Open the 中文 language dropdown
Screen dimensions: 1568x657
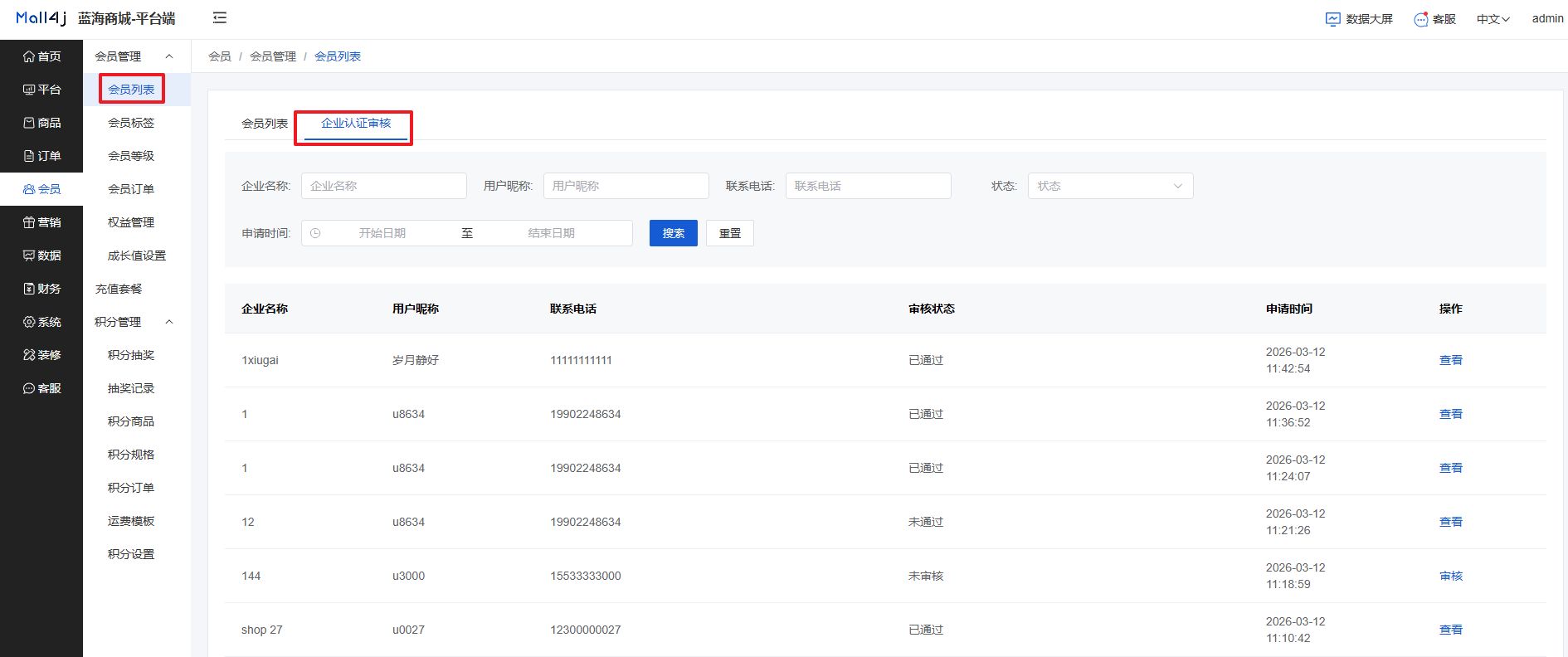point(1493,19)
